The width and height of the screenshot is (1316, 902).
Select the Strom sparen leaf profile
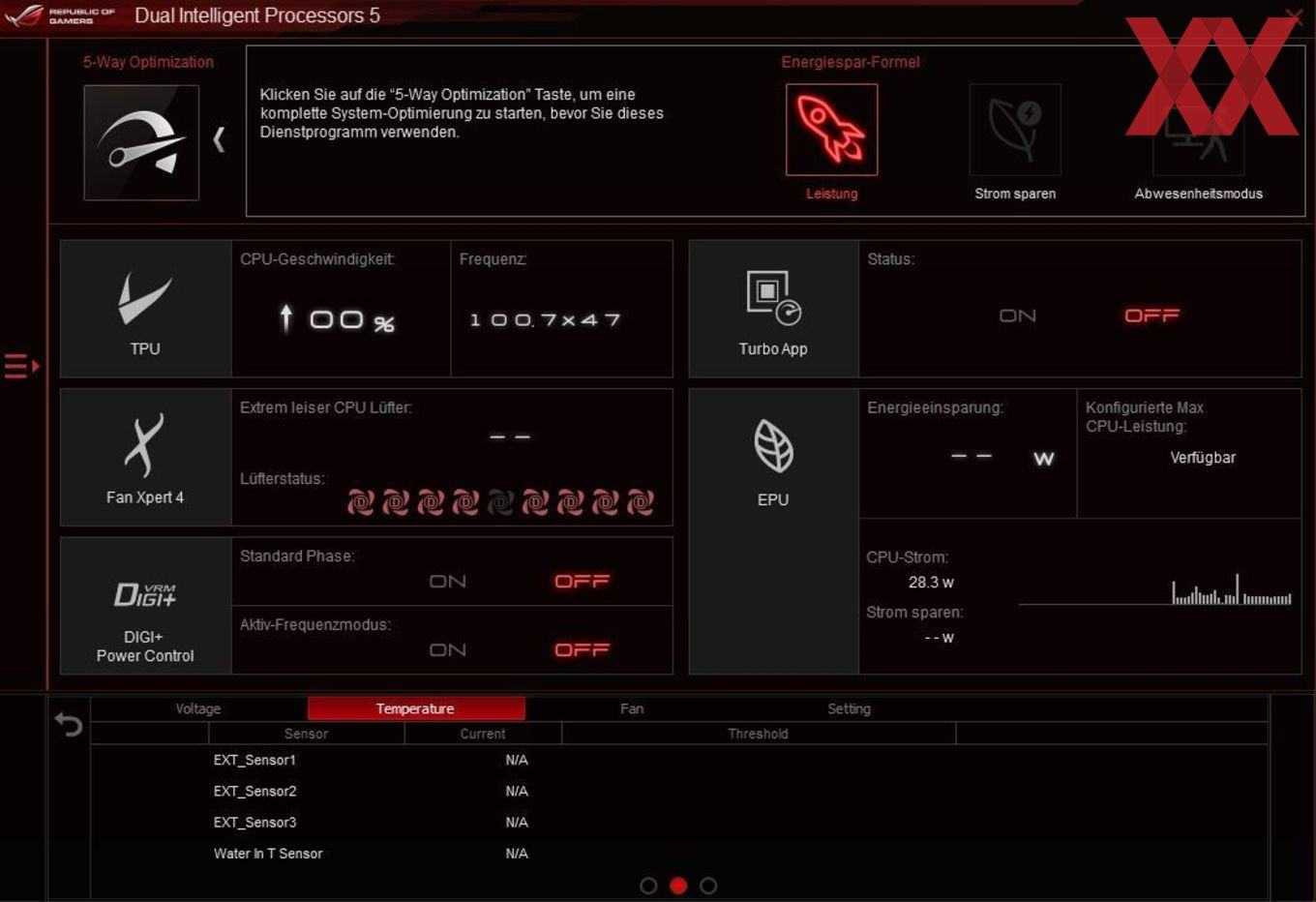pyautogui.click(x=1015, y=130)
